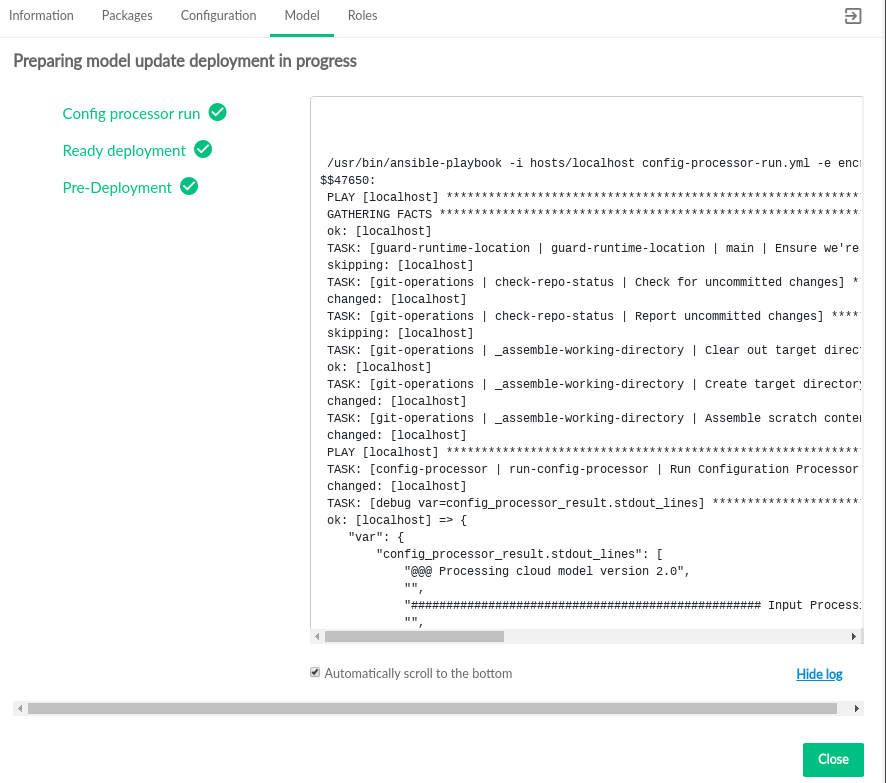Viewport: 886px width, 783px height.
Task: Click log scrollbar left arrow
Action: [x=318, y=636]
